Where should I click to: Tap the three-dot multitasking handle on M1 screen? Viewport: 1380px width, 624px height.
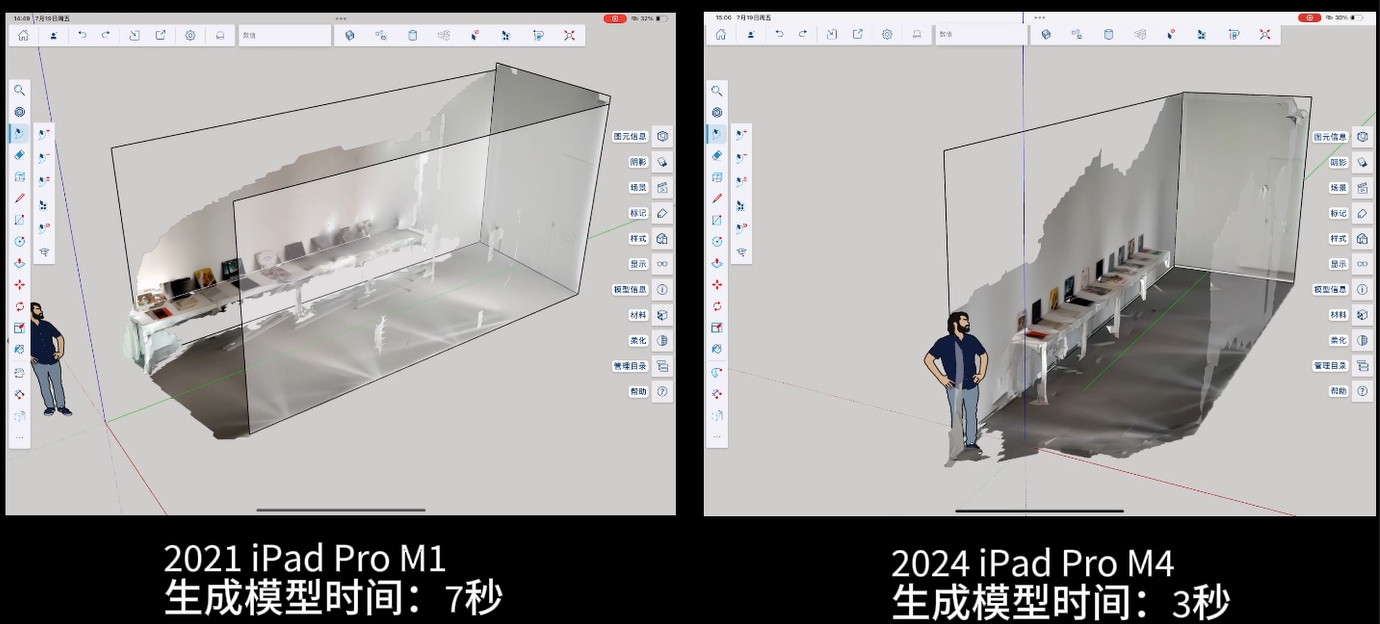(341, 18)
